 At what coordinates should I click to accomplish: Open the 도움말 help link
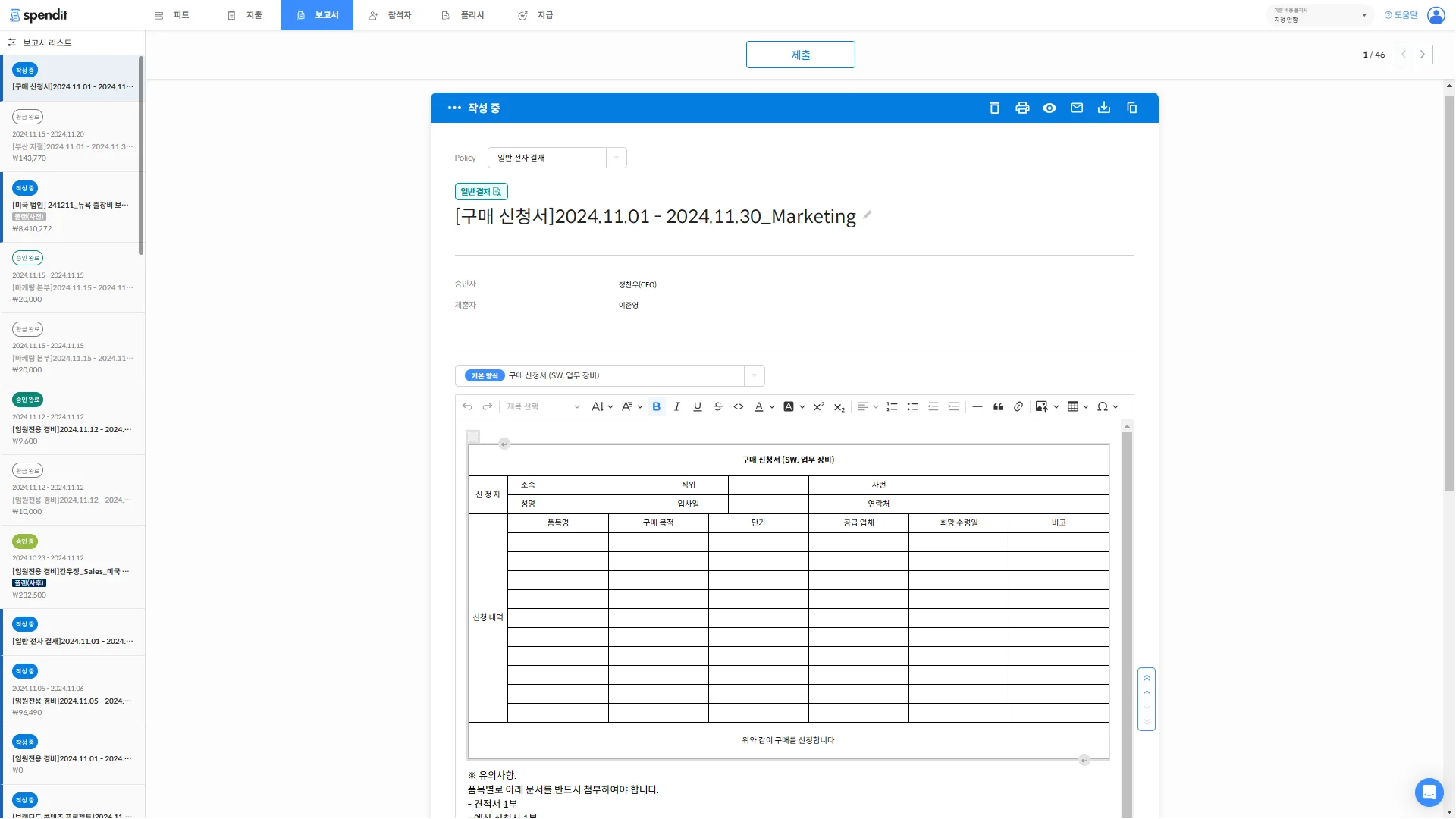pos(1401,15)
